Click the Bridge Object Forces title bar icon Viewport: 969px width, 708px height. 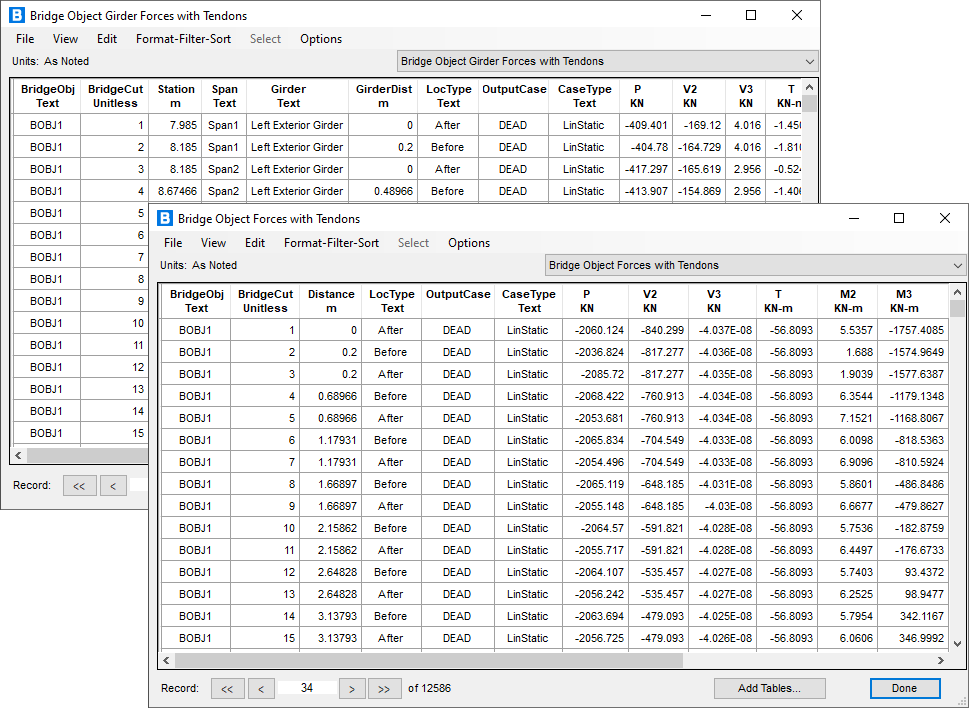pyautogui.click(x=163, y=219)
